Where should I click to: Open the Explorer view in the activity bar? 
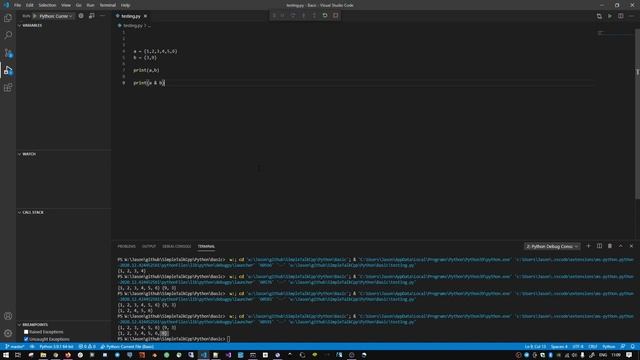(x=8, y=18)
